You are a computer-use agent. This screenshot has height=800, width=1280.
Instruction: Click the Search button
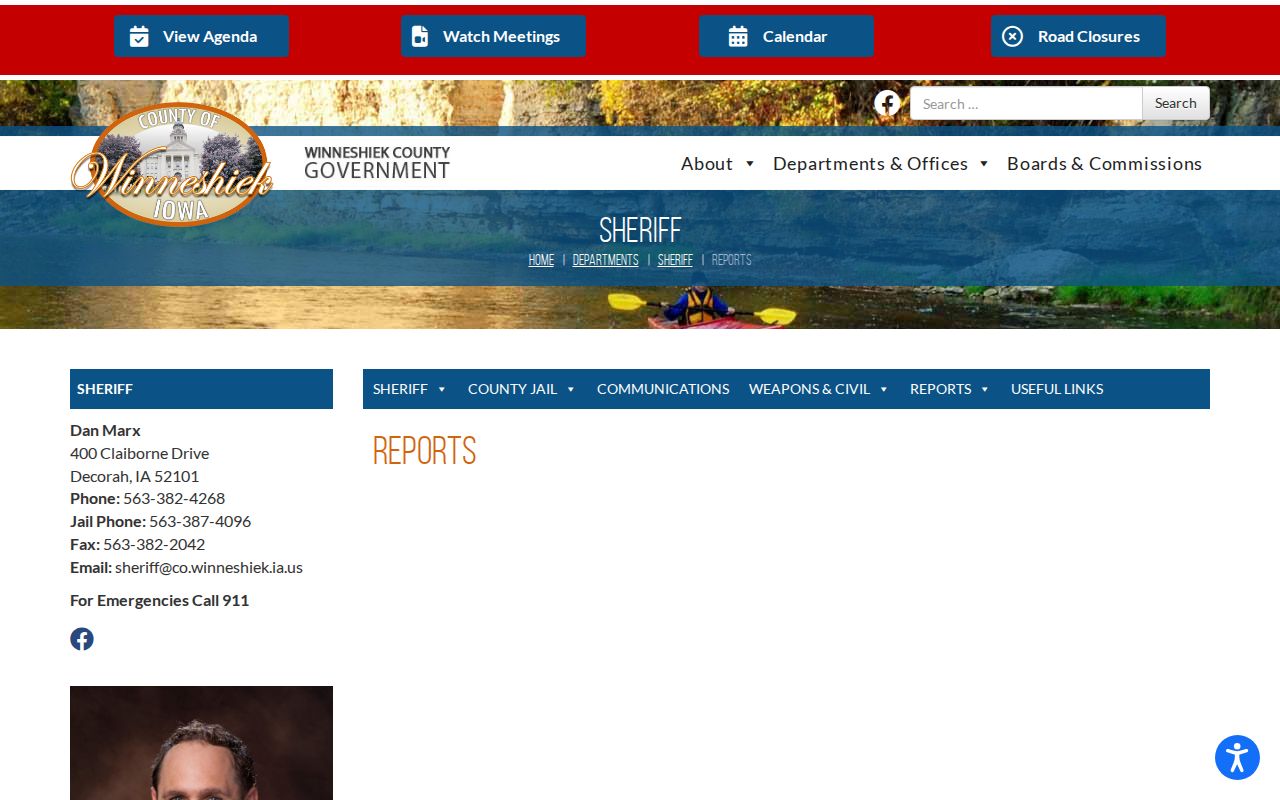(1176, 103)
